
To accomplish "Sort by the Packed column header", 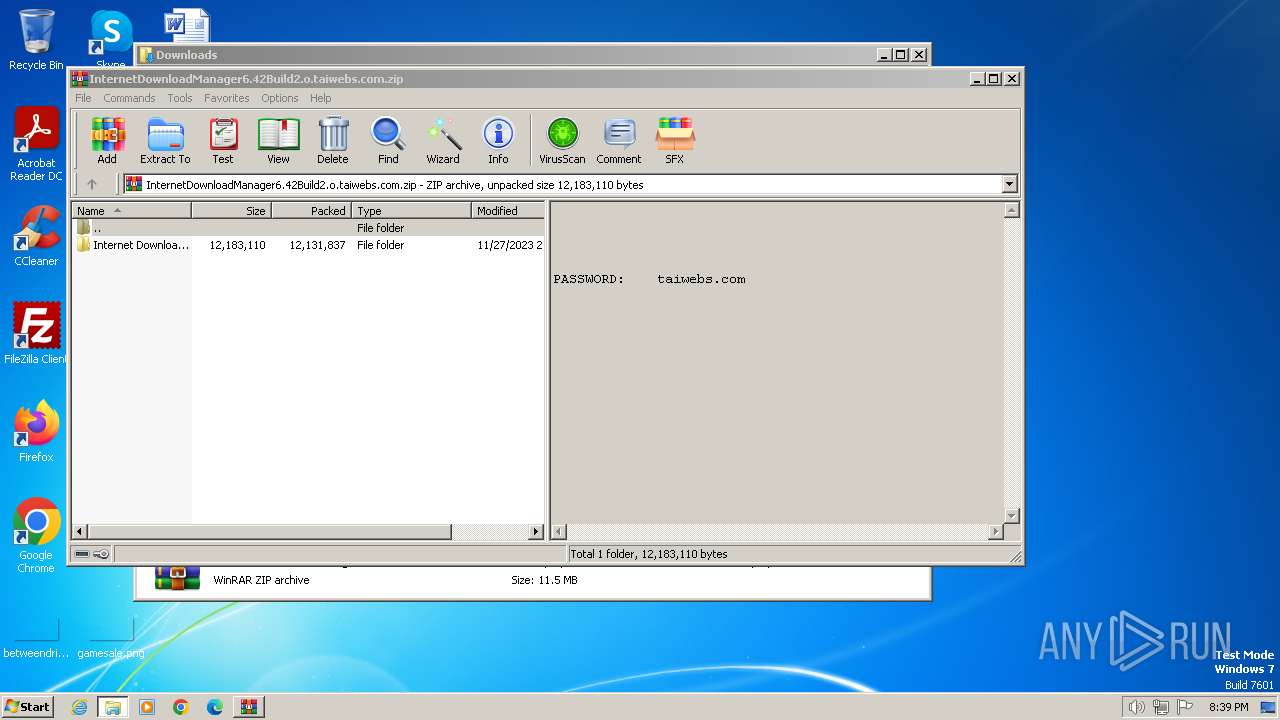I will pyautogui.click(x=311, y=211).
